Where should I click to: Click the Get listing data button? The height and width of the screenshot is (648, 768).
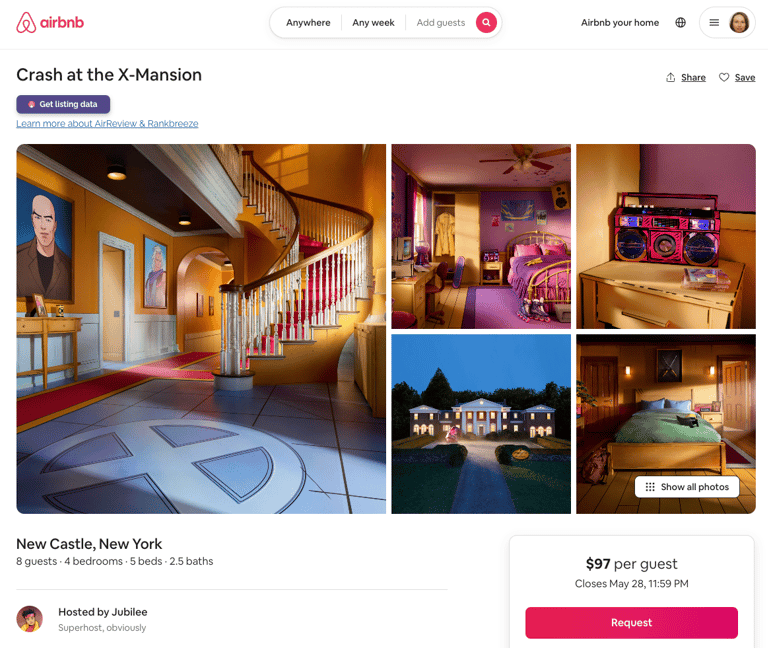coord(63,104)
